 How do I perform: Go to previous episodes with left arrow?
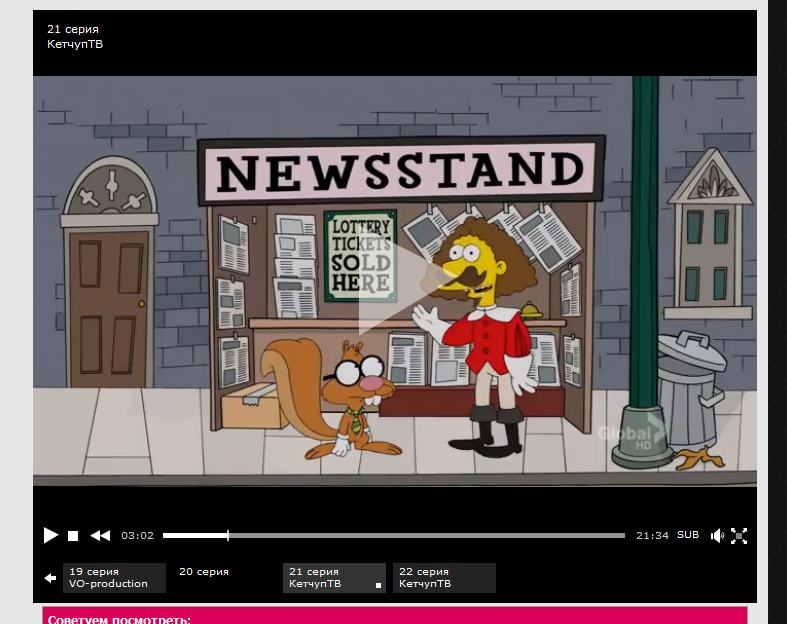click(50, 578)
